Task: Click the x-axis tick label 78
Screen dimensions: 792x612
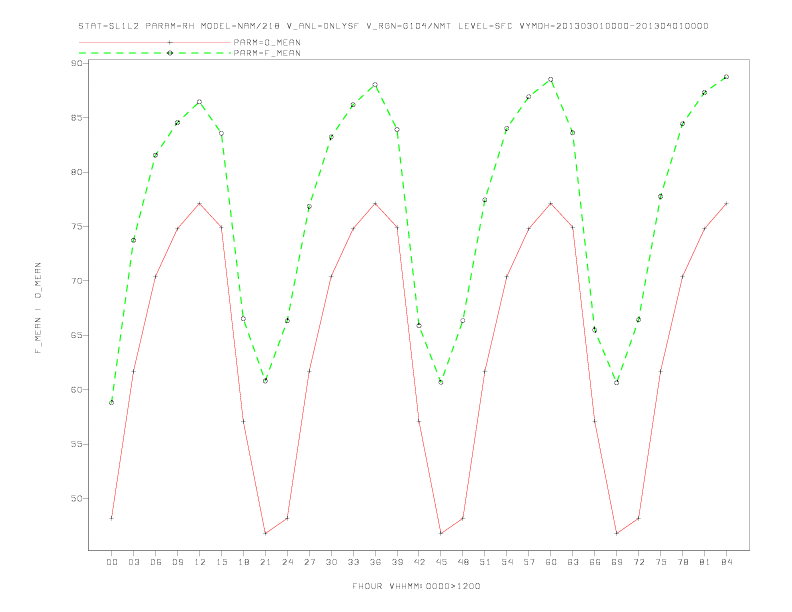Action: coord(683,562)
